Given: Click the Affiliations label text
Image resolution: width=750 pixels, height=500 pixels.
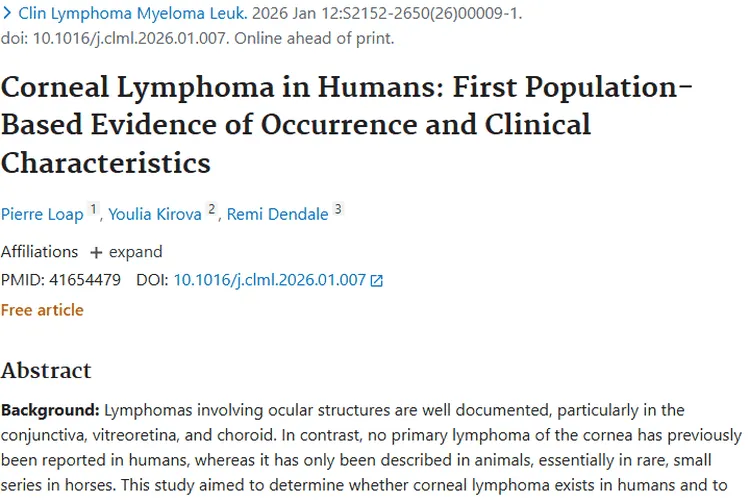Looking at the screenshot, I should 39,251.
